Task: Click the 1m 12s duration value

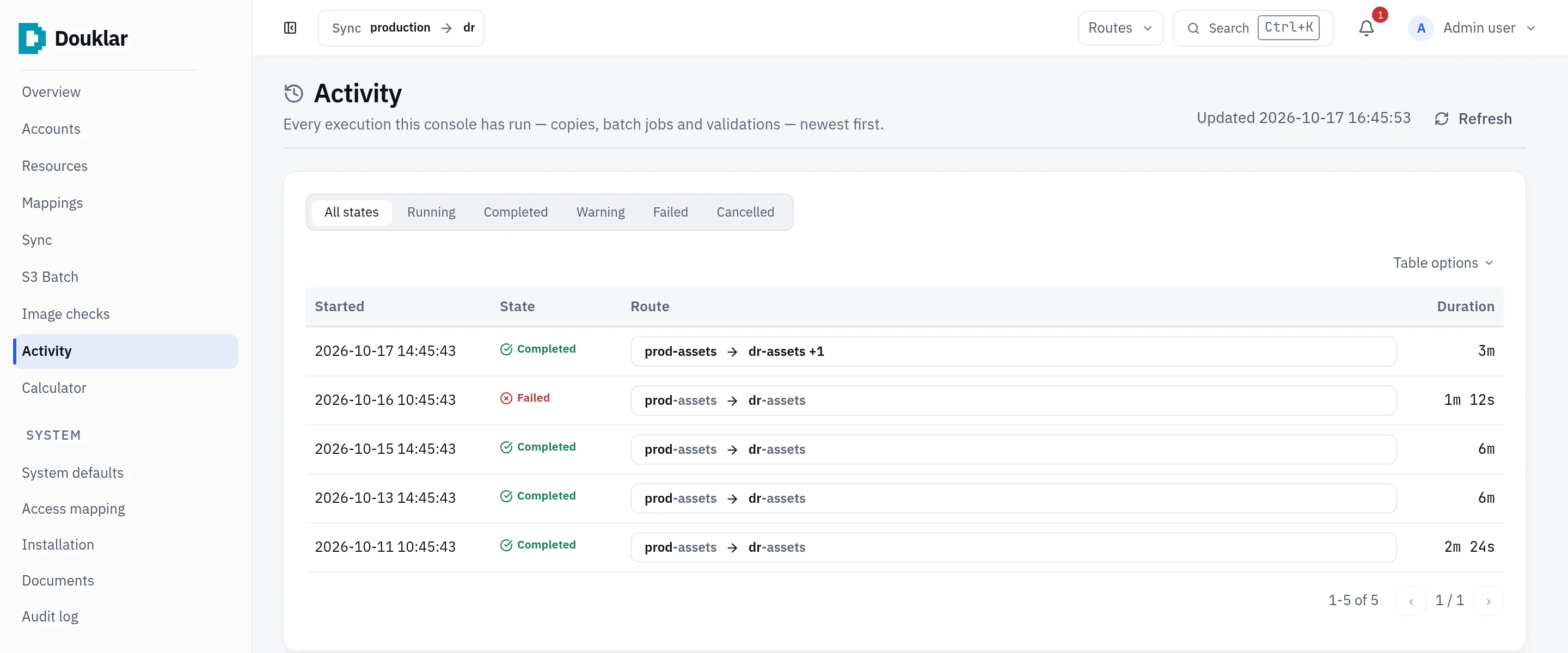Action: [x=1469, y=401]
